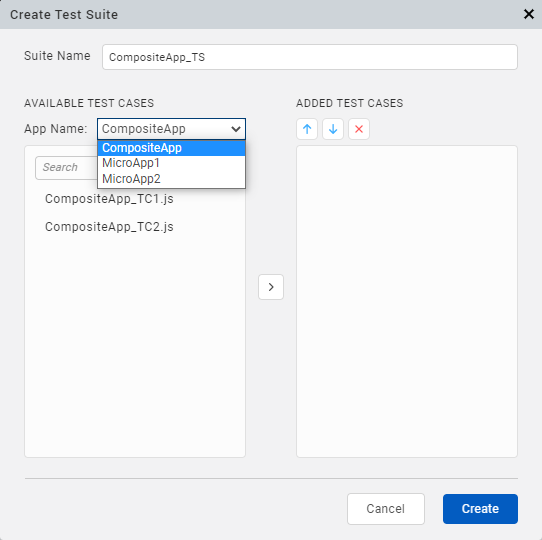Click the App Name dropdown arrow
The height and width of the screenshot is (540, 542).
236,129
